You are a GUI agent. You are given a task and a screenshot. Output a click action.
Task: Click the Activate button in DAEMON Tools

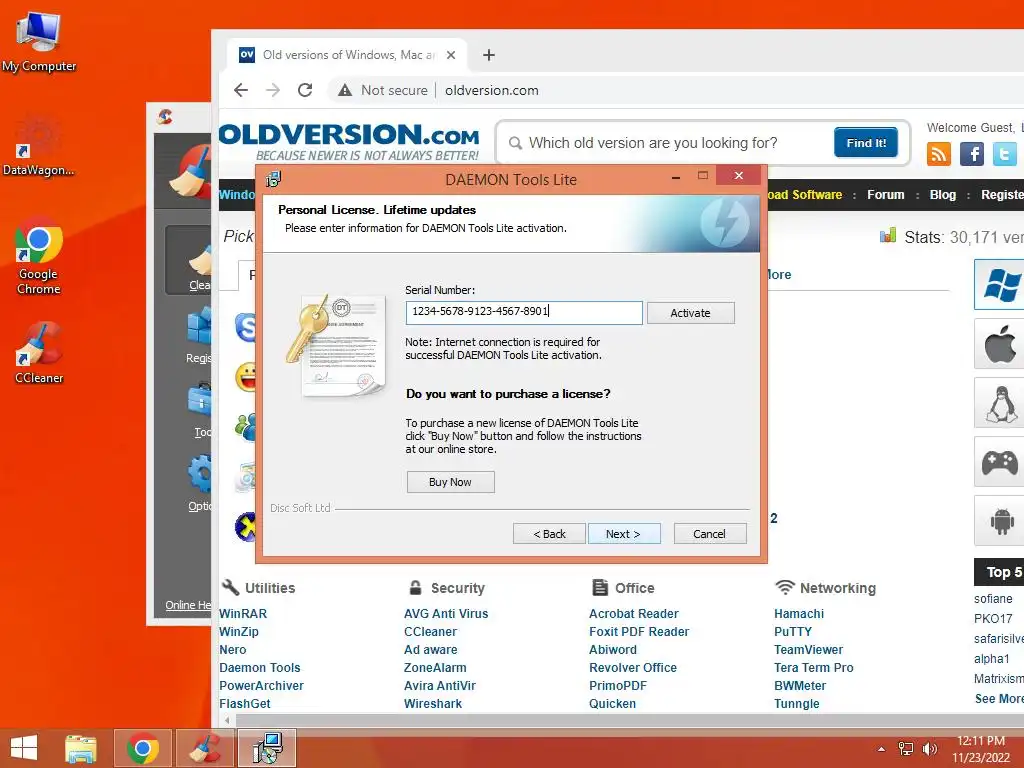690,313
